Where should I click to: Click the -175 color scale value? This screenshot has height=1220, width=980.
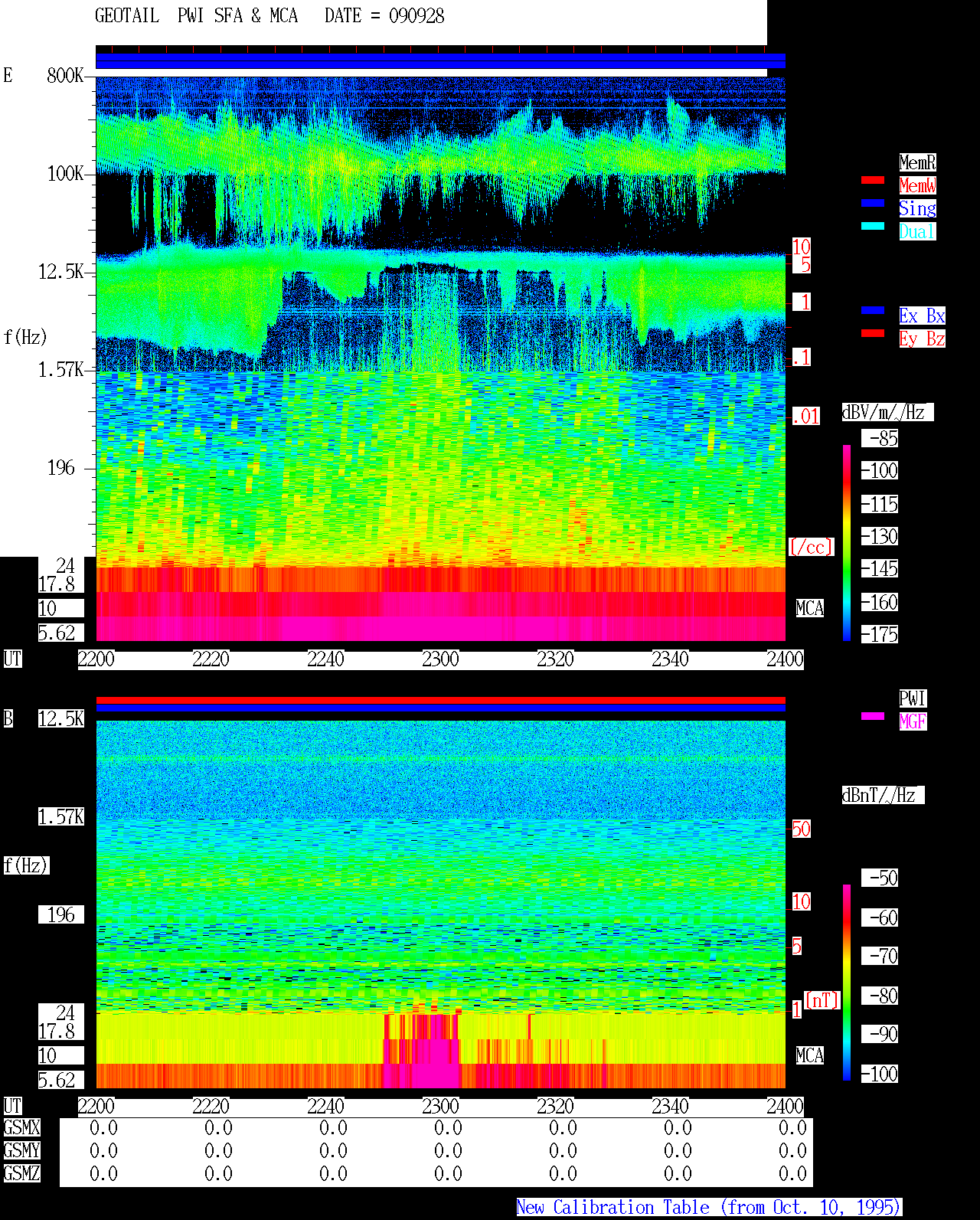point(880,634)
